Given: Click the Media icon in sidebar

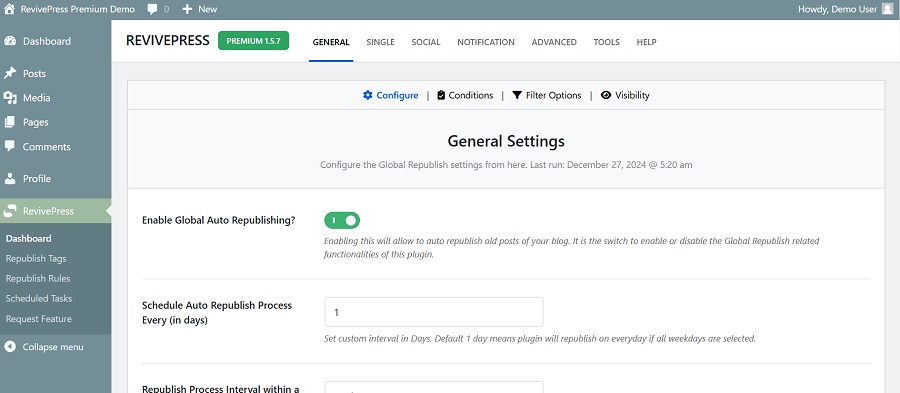Looking at the screenshot, I should click(x=10, y=98).
